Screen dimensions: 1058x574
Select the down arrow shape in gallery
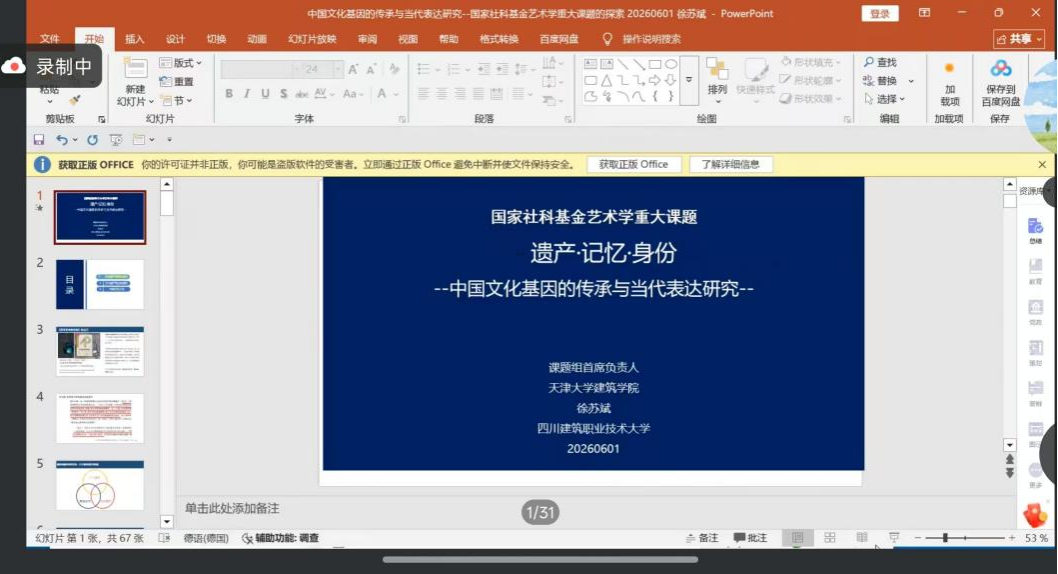click(x=671, y=80)
